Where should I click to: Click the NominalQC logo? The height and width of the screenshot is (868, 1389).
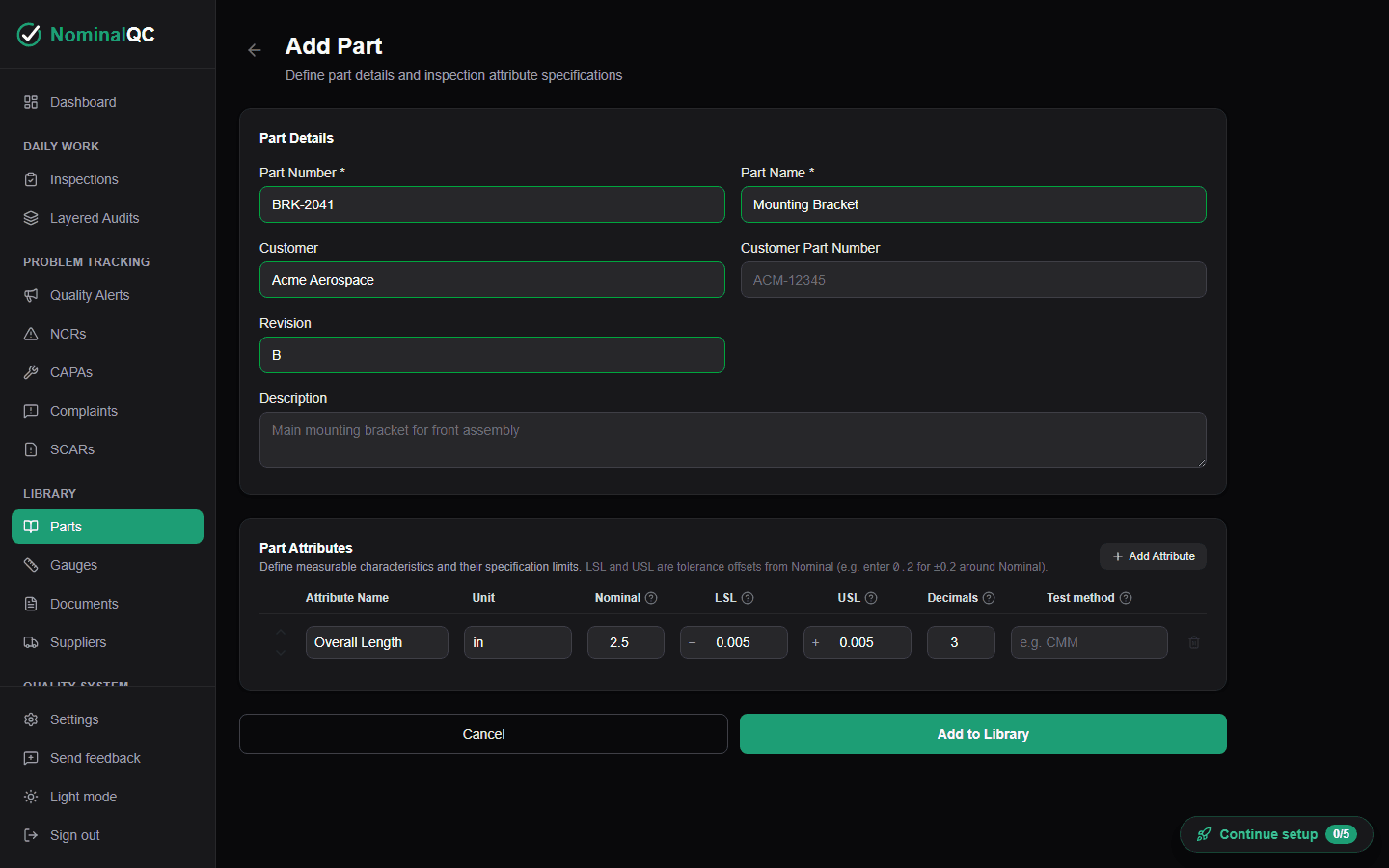pyautogui.click(x=86, y=35)
